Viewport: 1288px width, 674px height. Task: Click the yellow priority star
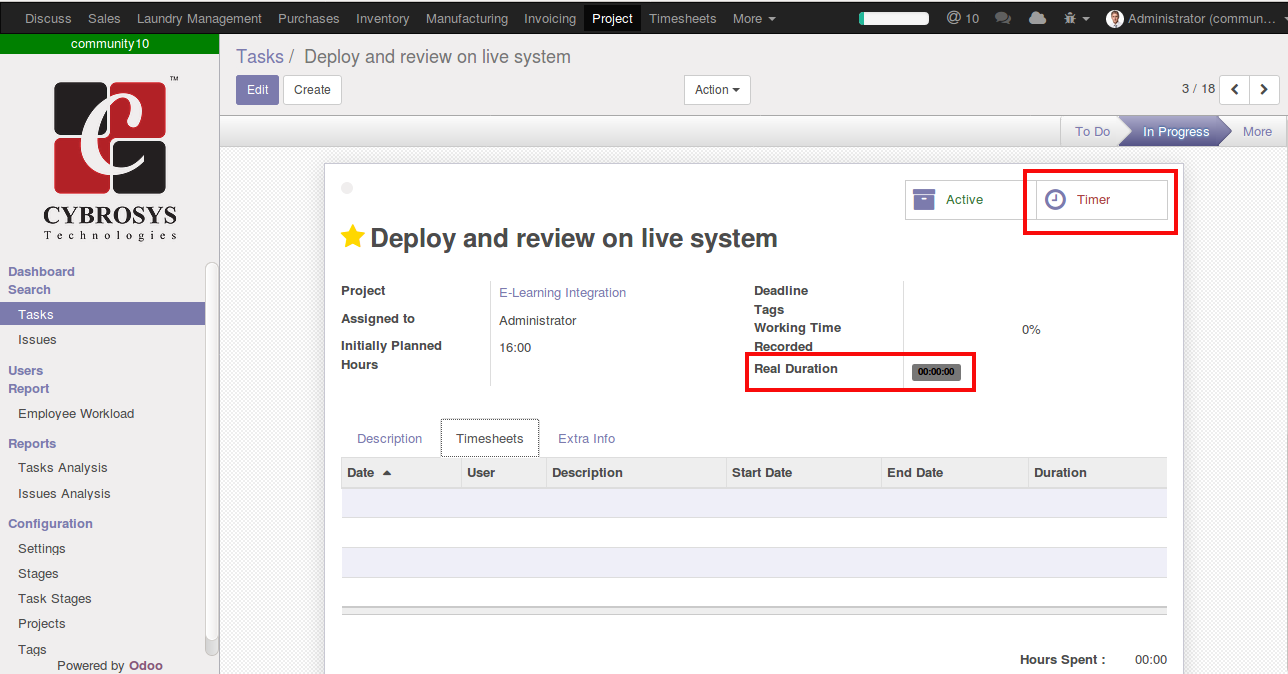coord(352,237)
